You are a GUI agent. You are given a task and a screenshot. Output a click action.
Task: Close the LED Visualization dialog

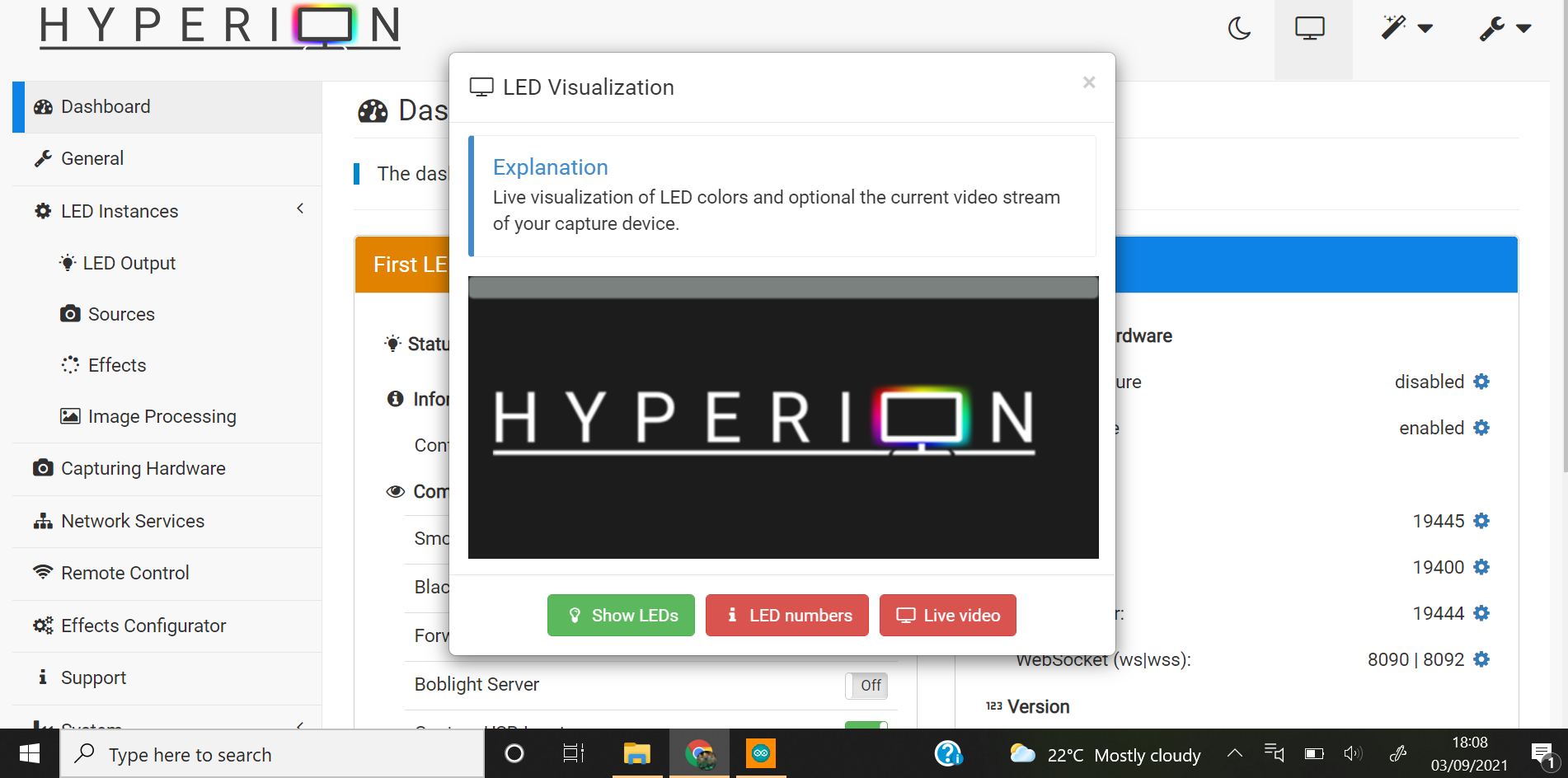(1089, 82)
